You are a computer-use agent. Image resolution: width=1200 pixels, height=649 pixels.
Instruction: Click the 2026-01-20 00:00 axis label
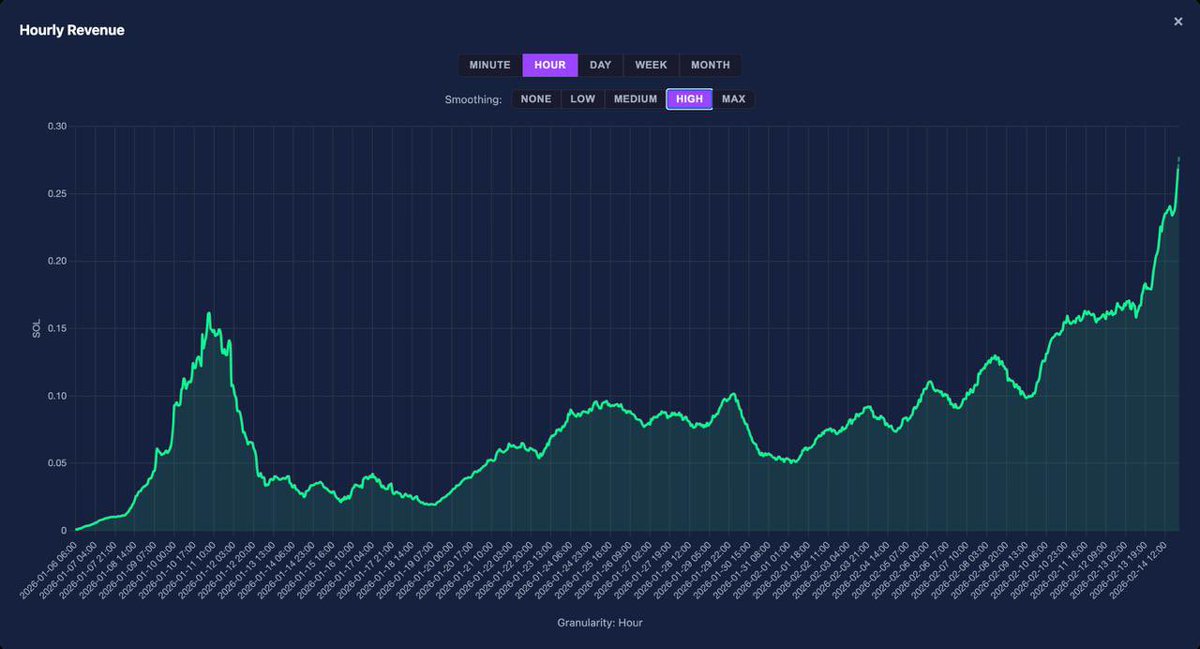coord(425,570)
